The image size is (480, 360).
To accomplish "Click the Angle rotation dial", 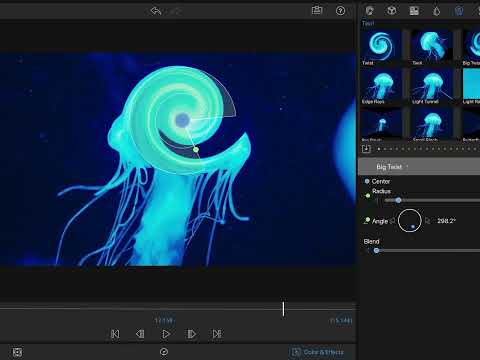I will click(409, 220).
